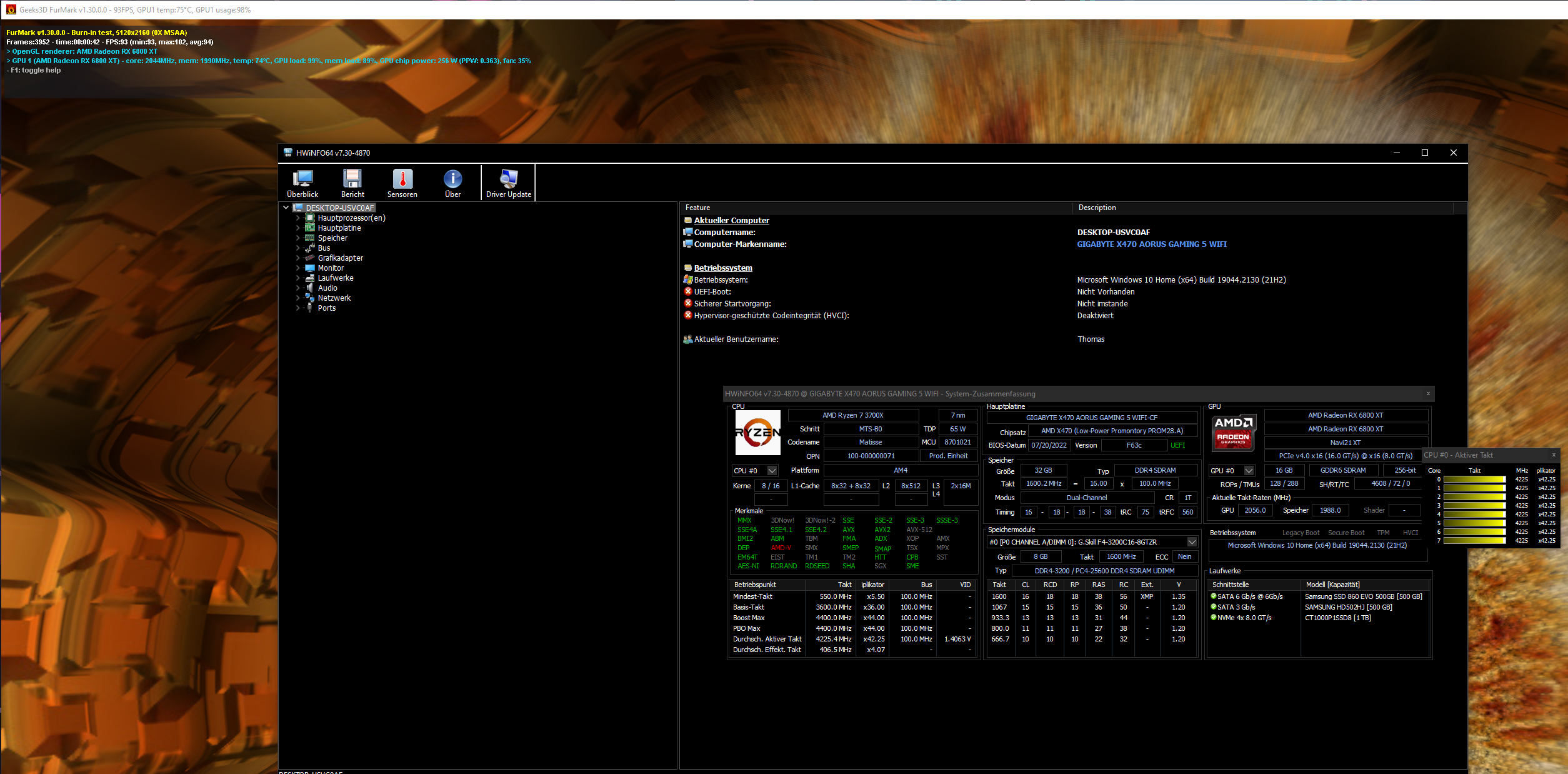This screenshot has height=774, width=1568.
Task: Click the GIGABYTE X470 AORUS GAMING 5 WIFI link
Action: tap(1151, 244)
